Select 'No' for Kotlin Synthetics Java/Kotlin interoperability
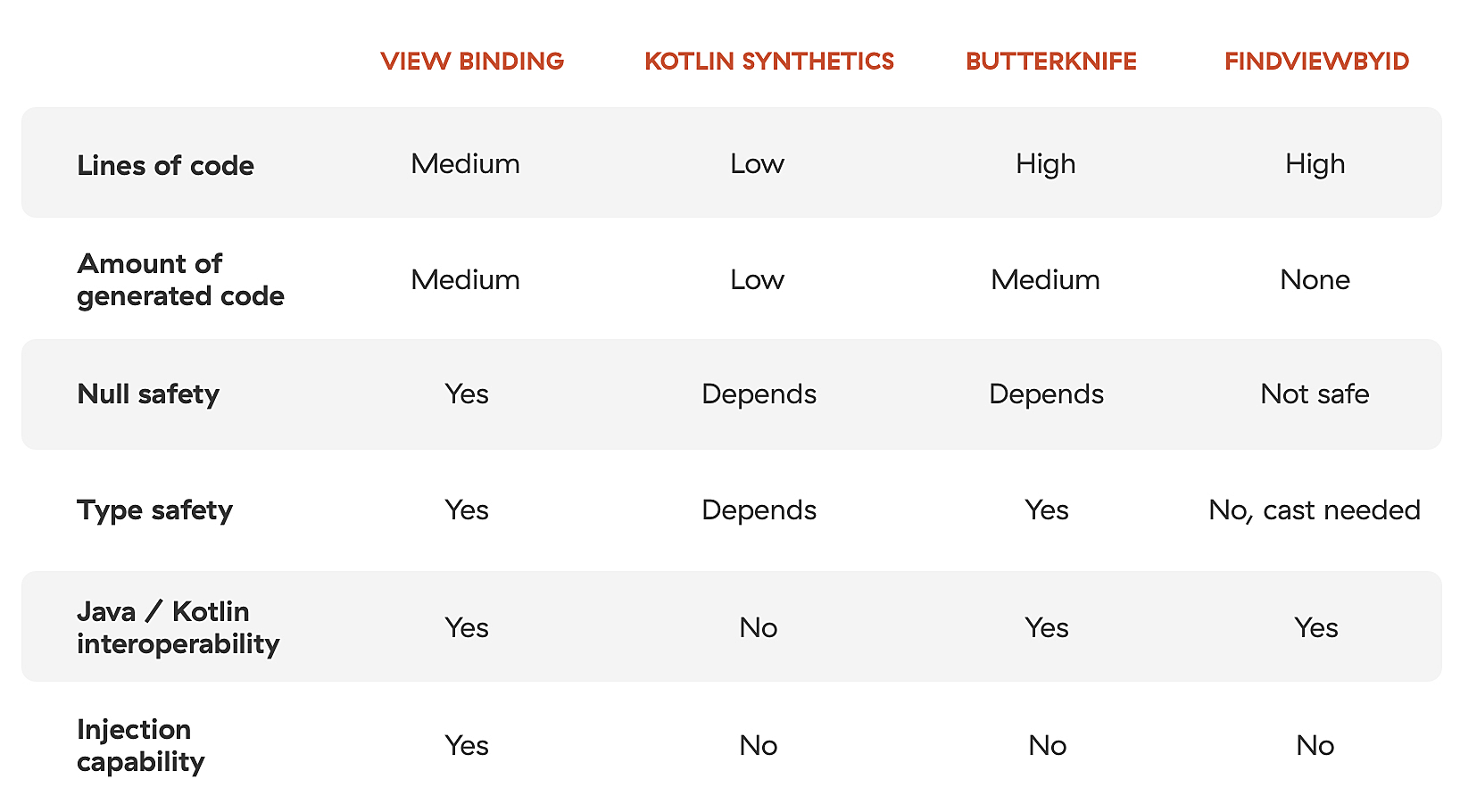The height and width of the screenshot is (812, 1460). click(x=758, y=627)
